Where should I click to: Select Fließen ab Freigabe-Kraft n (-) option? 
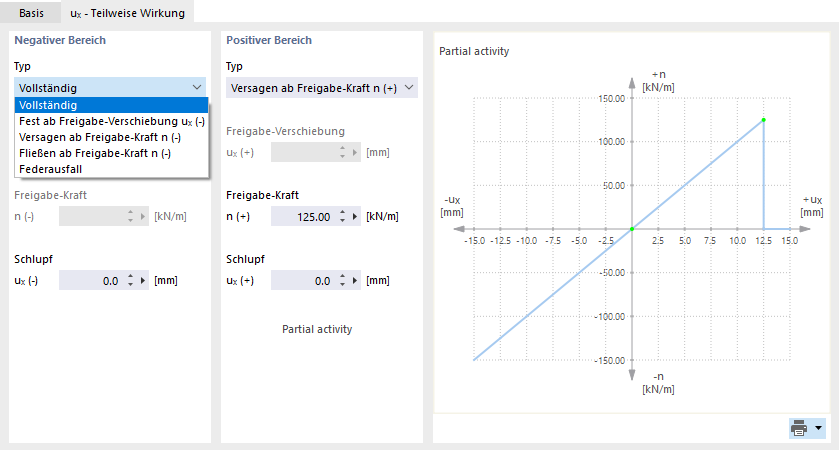95,153
